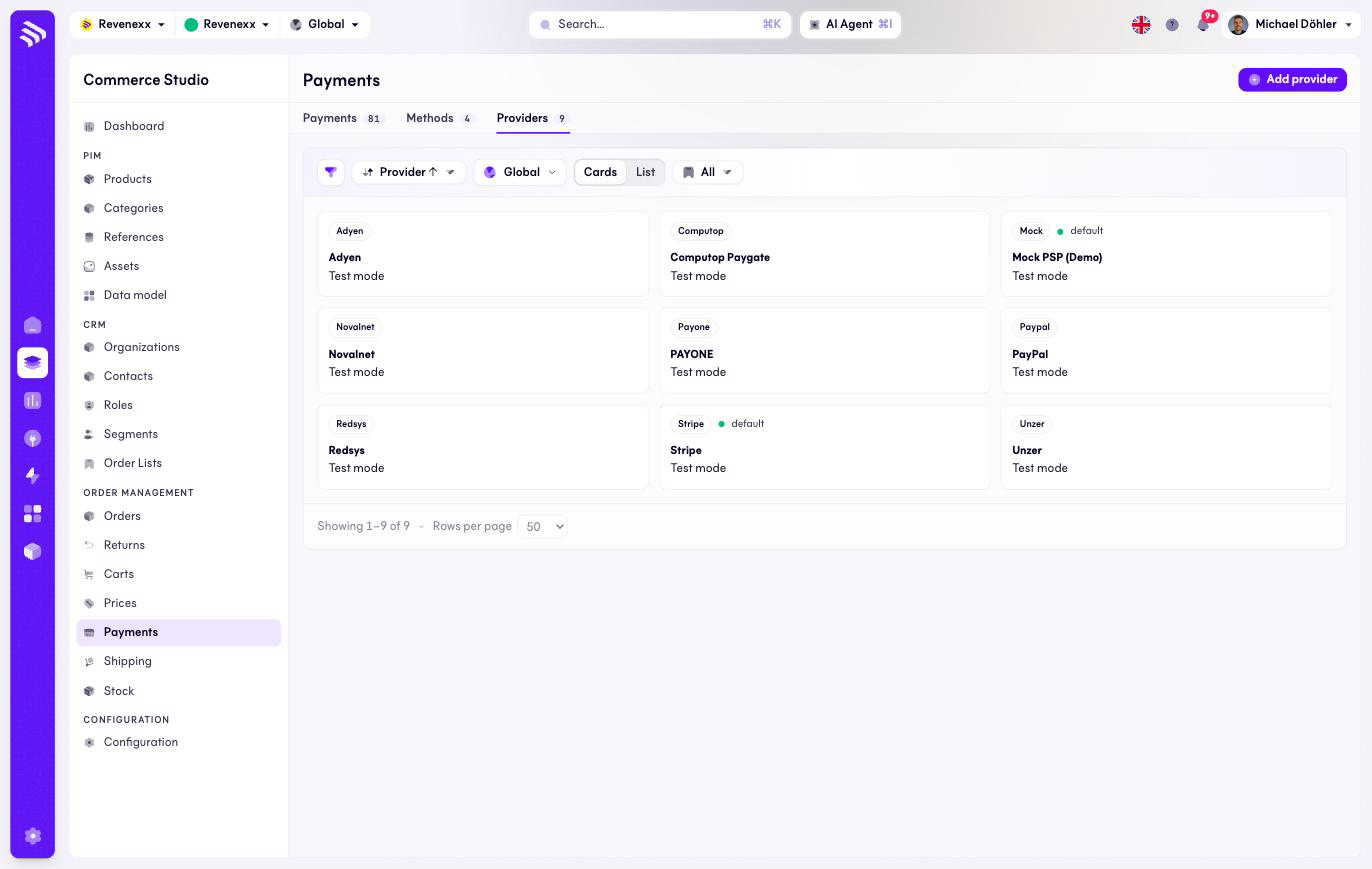This screenshot has height=869, width=1372.
Task: Click the Mock provider tag
Action: [1031, 231]
